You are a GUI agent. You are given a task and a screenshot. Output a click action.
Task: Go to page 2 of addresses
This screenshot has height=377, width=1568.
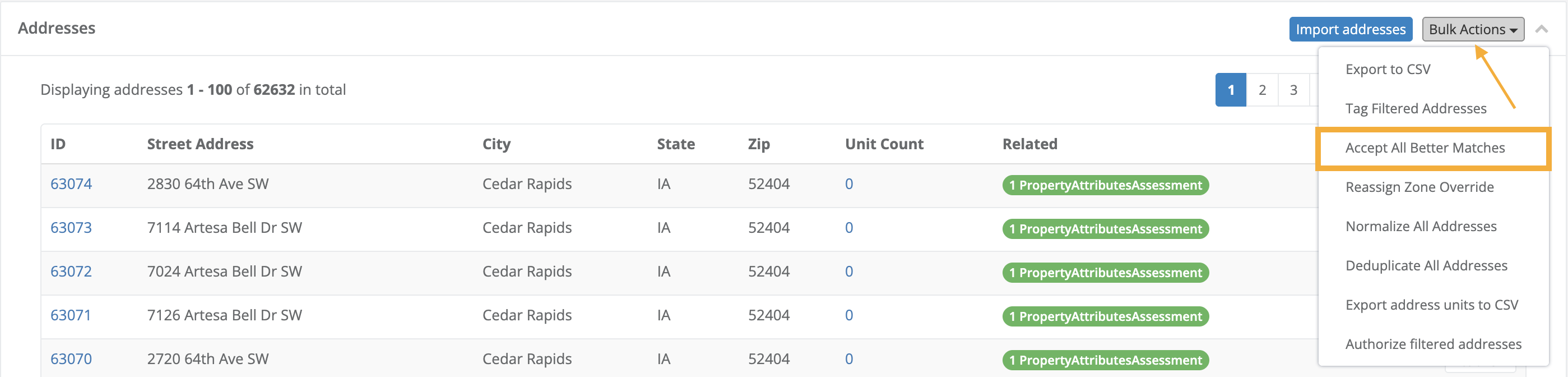coord(1262,90)
